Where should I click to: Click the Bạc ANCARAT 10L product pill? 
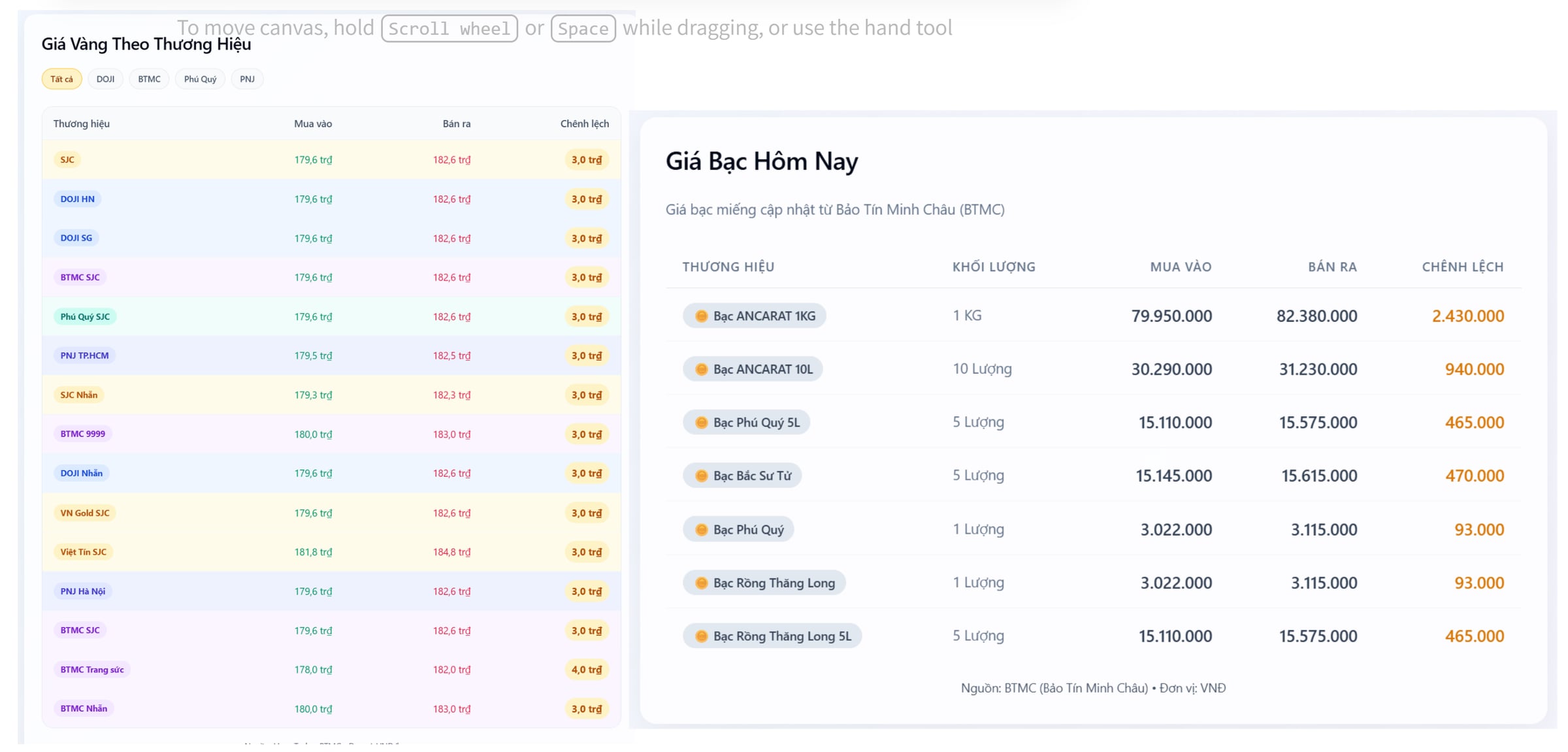[753, 369]
